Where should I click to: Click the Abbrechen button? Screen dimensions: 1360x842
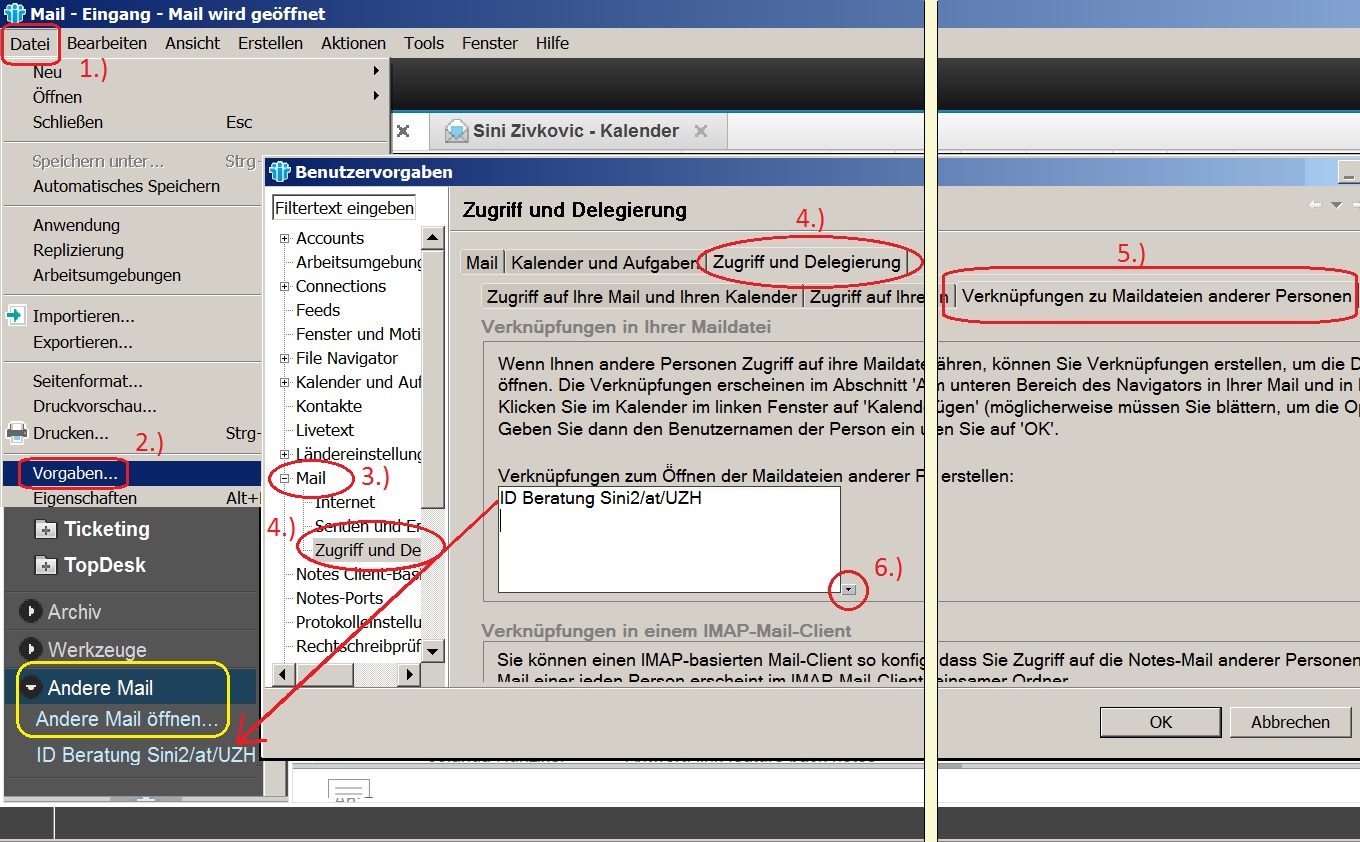coord(1290,721)
